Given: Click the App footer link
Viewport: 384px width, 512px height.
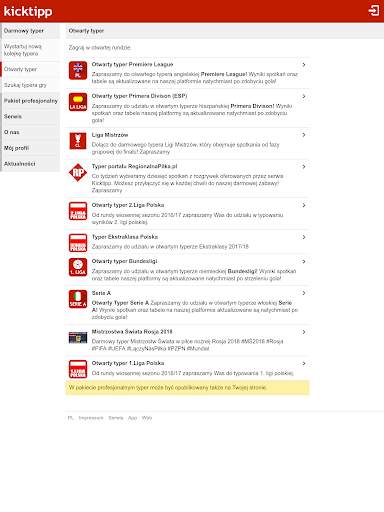Looking at the screenshot, I should click(132, 418).
